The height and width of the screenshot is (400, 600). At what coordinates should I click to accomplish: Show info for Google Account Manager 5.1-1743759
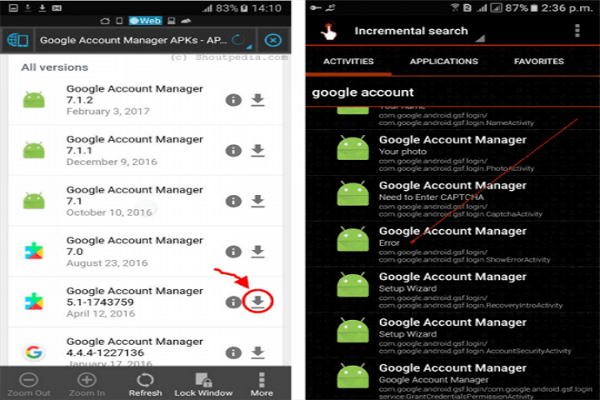click(233, 302)
